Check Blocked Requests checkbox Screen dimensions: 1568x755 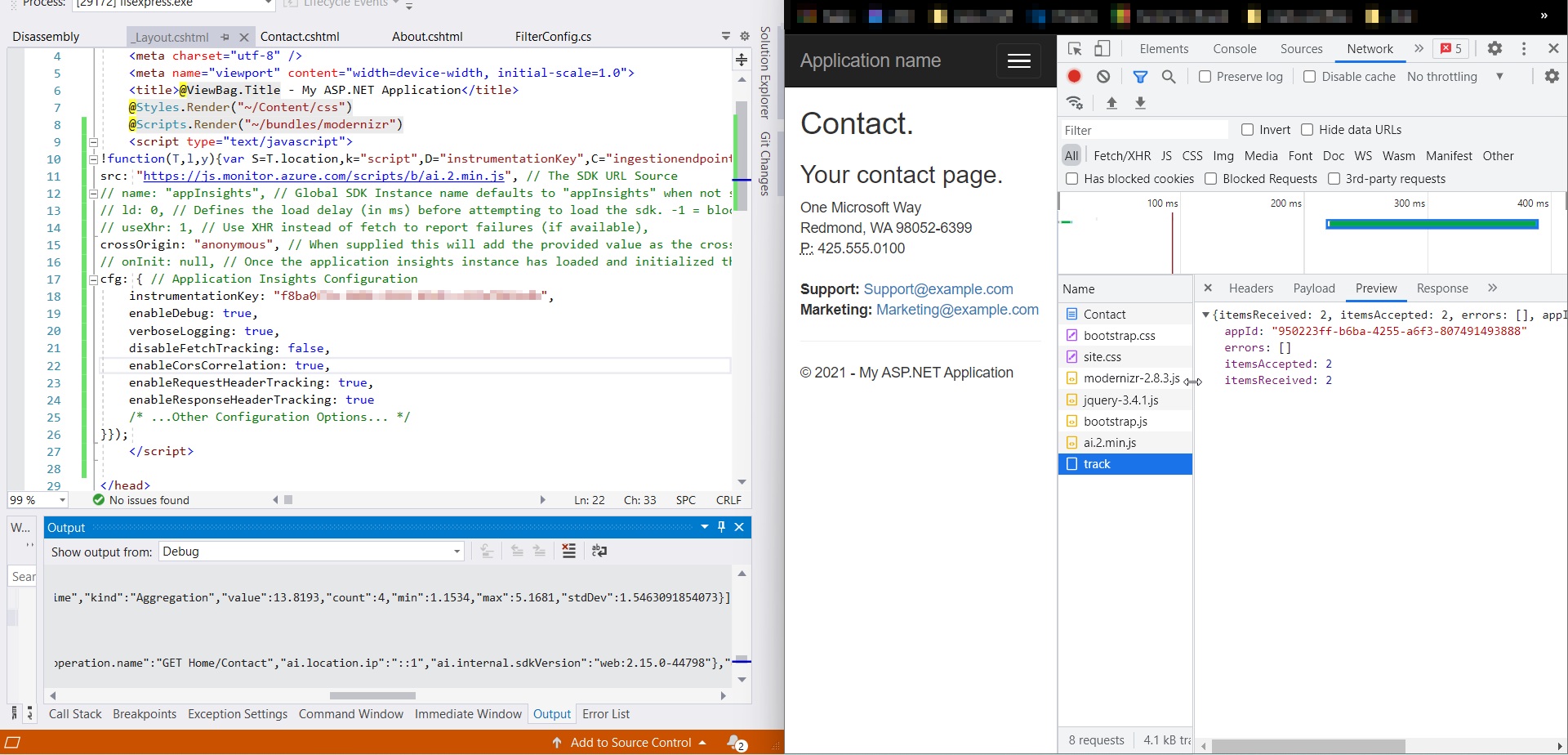click(x=1210, y=178)
